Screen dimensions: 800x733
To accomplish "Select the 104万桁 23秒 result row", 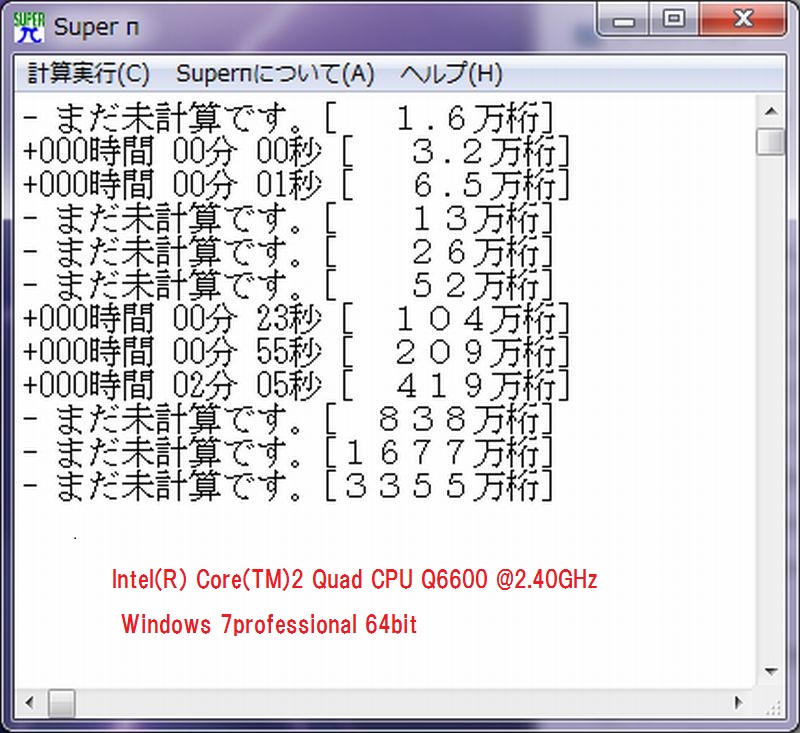I will pyautogui.click(x=296, y=319).
